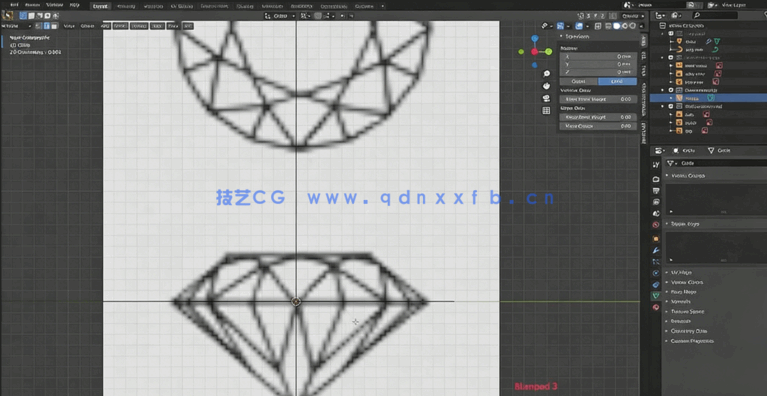Select material preview shading
This screenshot has height=396, width=767.
(x=625, y=26)
